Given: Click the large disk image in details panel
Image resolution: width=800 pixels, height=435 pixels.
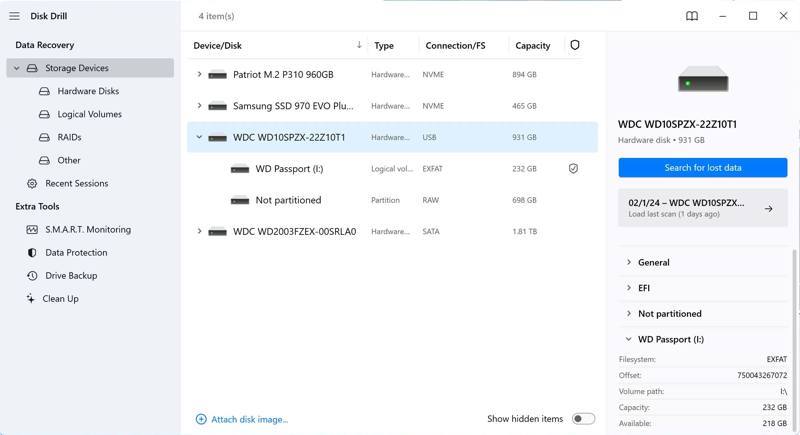Looking at the screenshot, I should click(703, 79).
